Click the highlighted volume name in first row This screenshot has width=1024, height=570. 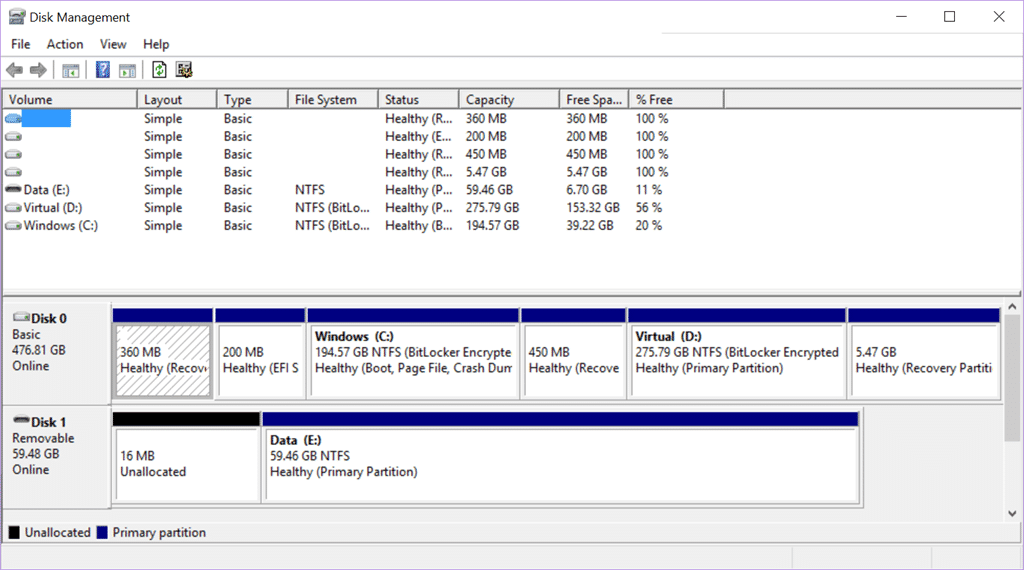pyautogui.click(x=46, y=119)
